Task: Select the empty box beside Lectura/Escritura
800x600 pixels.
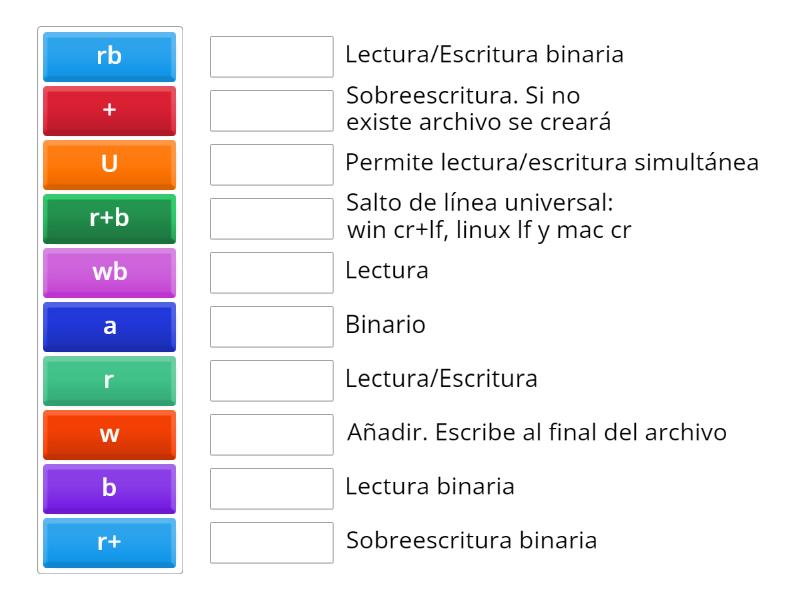Action: 272,381
